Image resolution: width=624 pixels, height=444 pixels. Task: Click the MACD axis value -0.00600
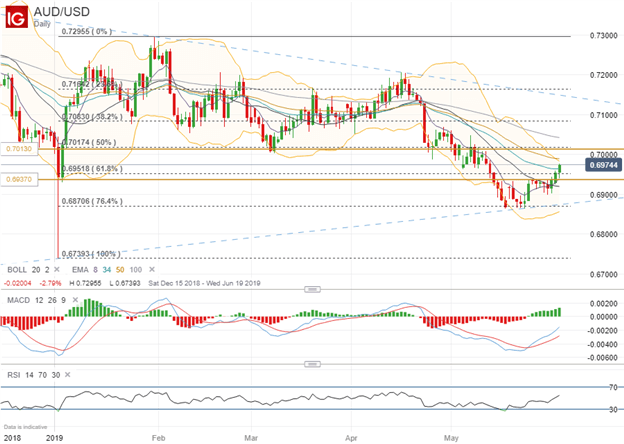pos(603,358)
